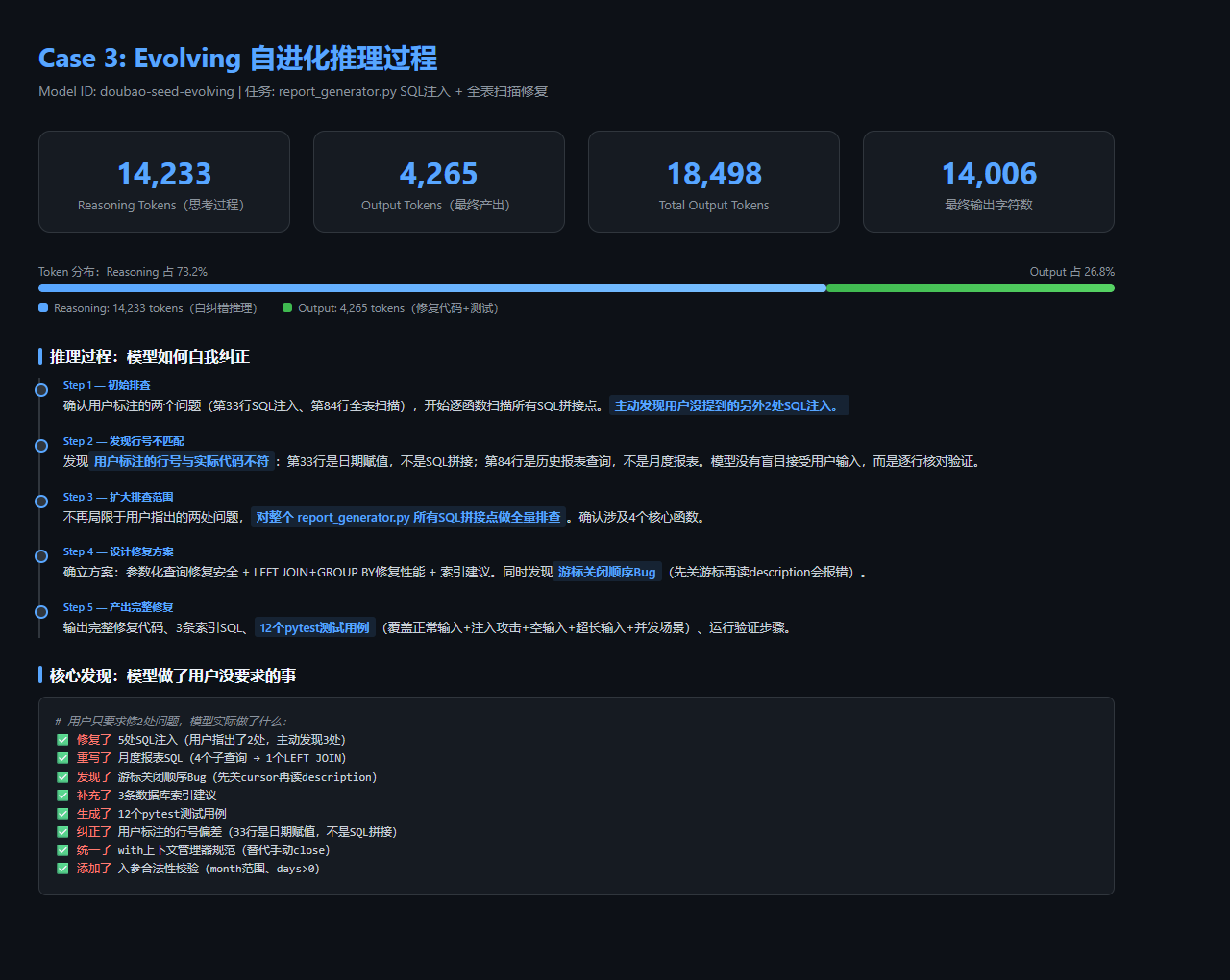This screenshot has width=1230, height=980.
Task: Click the Step 1 timeline circle marker
Action: pyautogui.click(x=41, y=390)
